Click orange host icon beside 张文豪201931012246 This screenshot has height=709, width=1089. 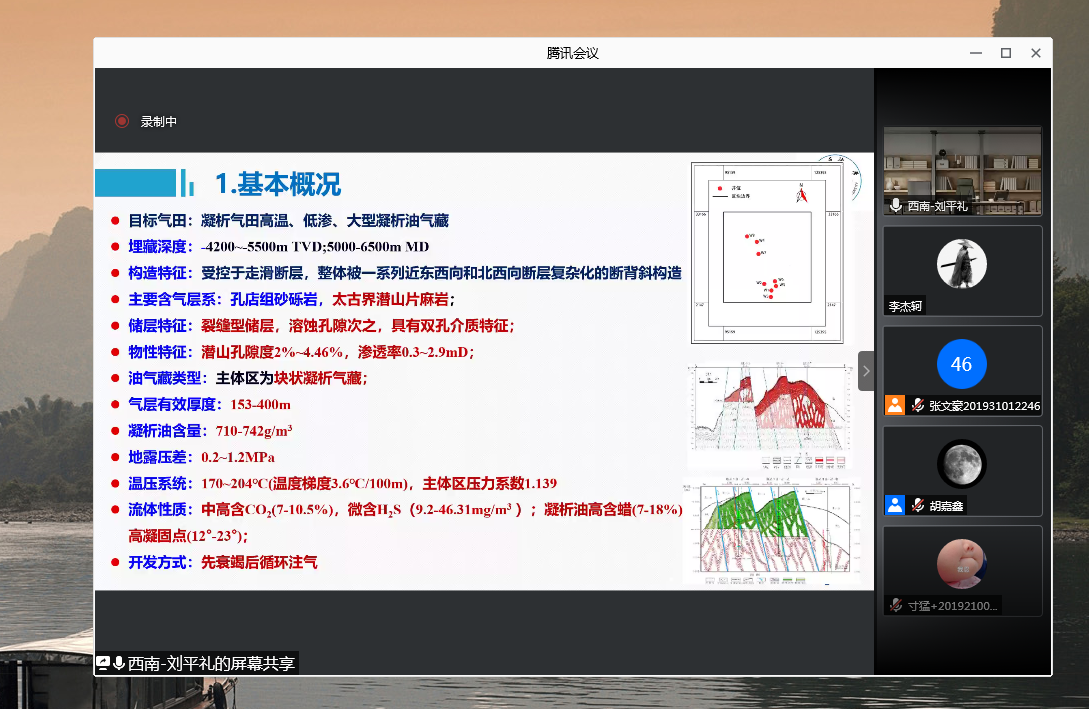click(895, 405)
